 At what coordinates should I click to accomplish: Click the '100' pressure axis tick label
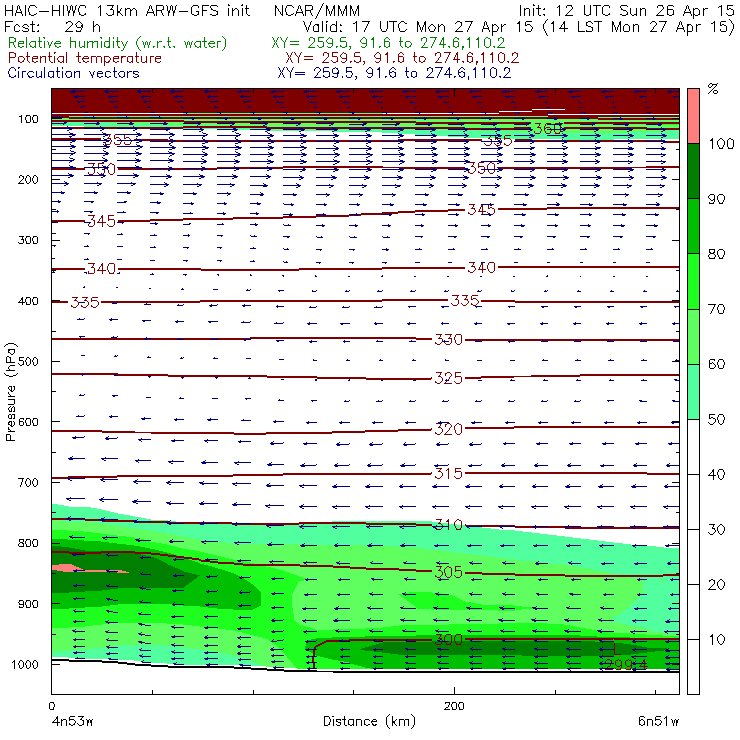coord(28,119)
